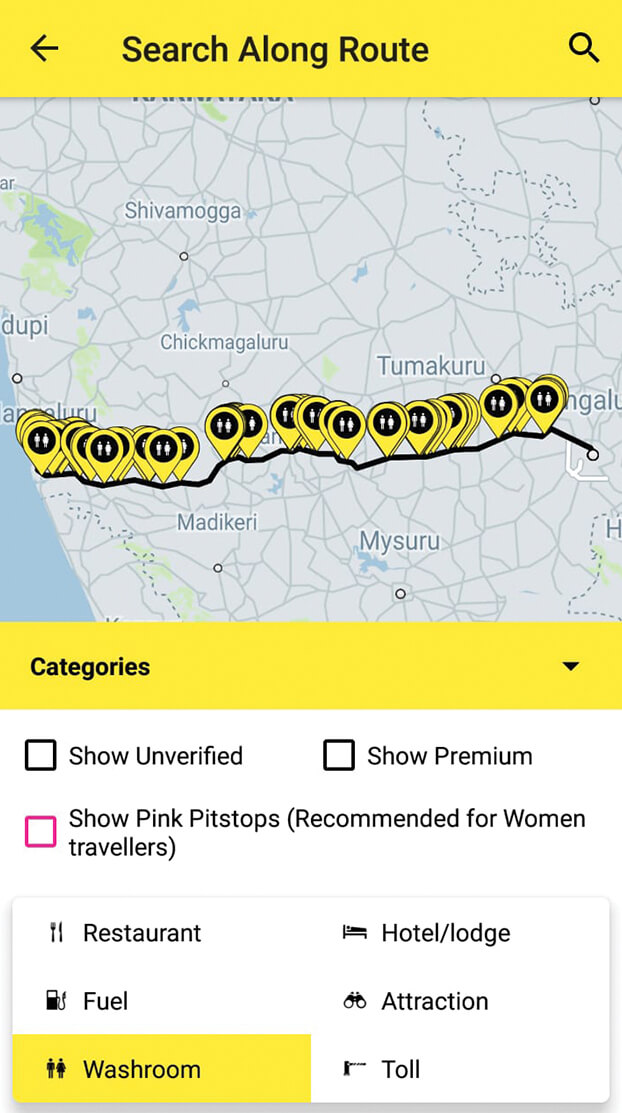Click the fuel pump icon
Viewport: 622px width, 1113px height.
click(x=57, y=1001)
